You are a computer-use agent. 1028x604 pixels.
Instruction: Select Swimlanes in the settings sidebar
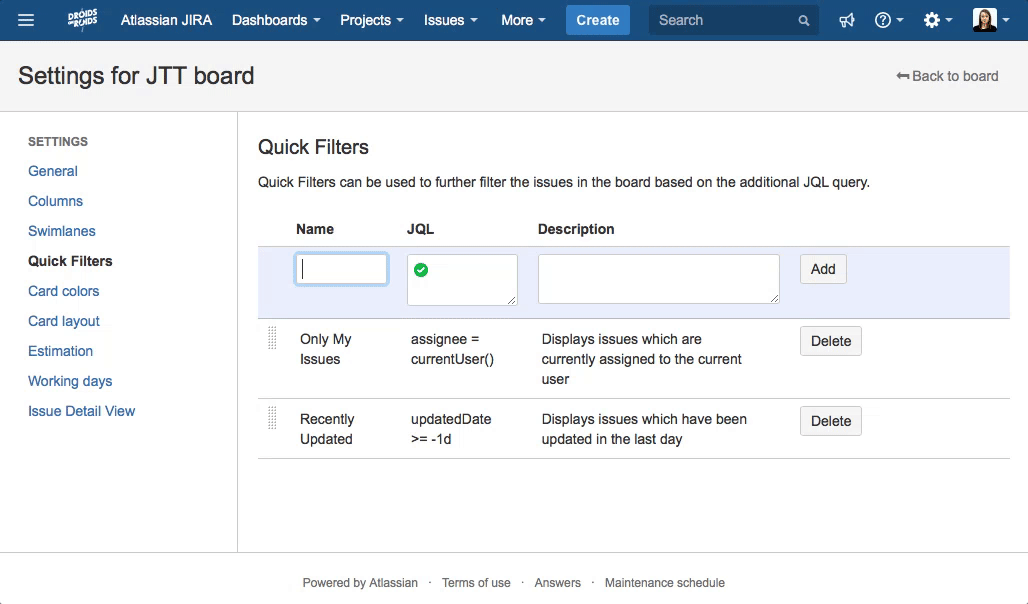pyautogui.click(x=61, y=231)
